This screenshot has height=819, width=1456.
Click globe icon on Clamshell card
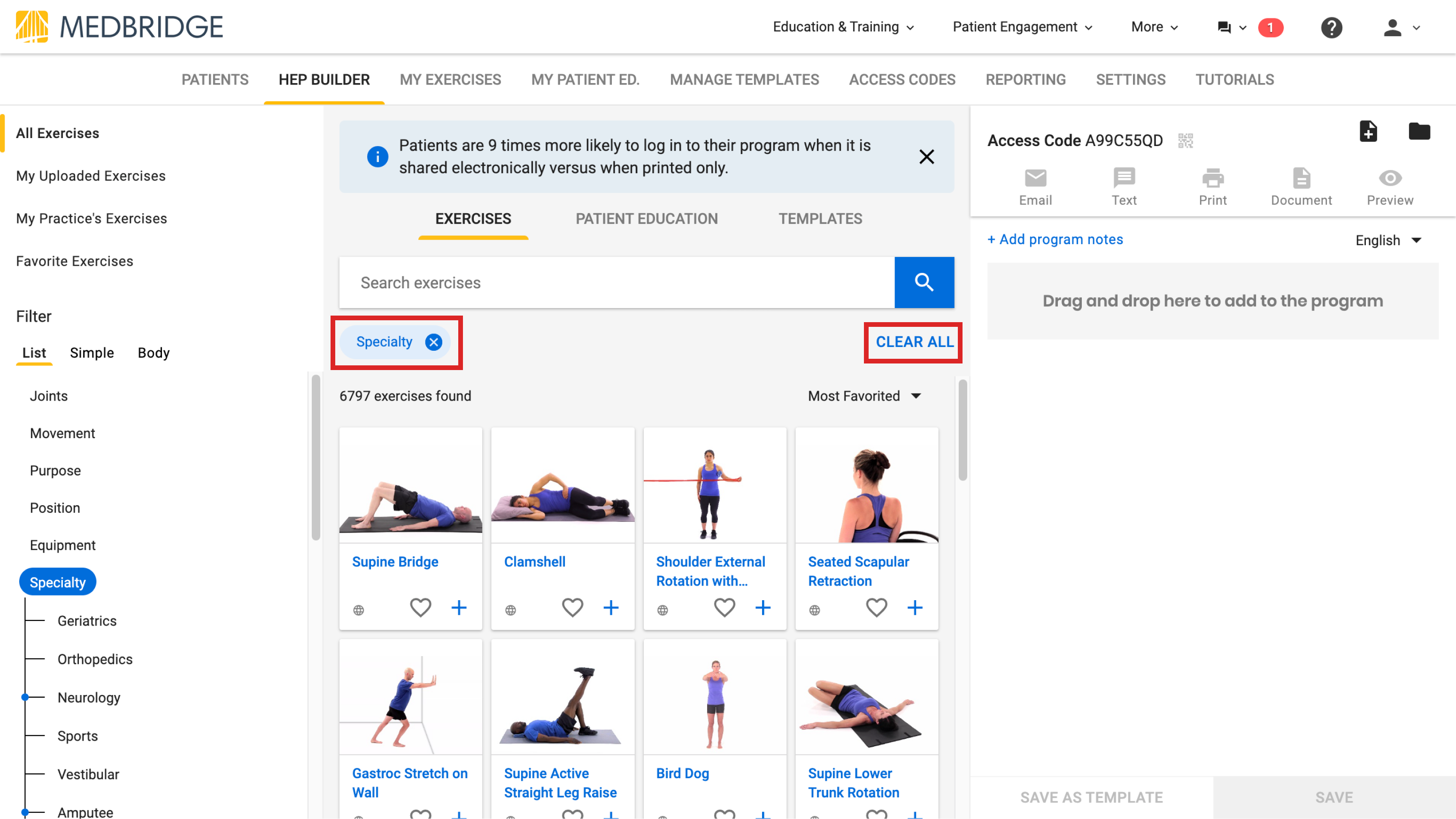point(510,610)
